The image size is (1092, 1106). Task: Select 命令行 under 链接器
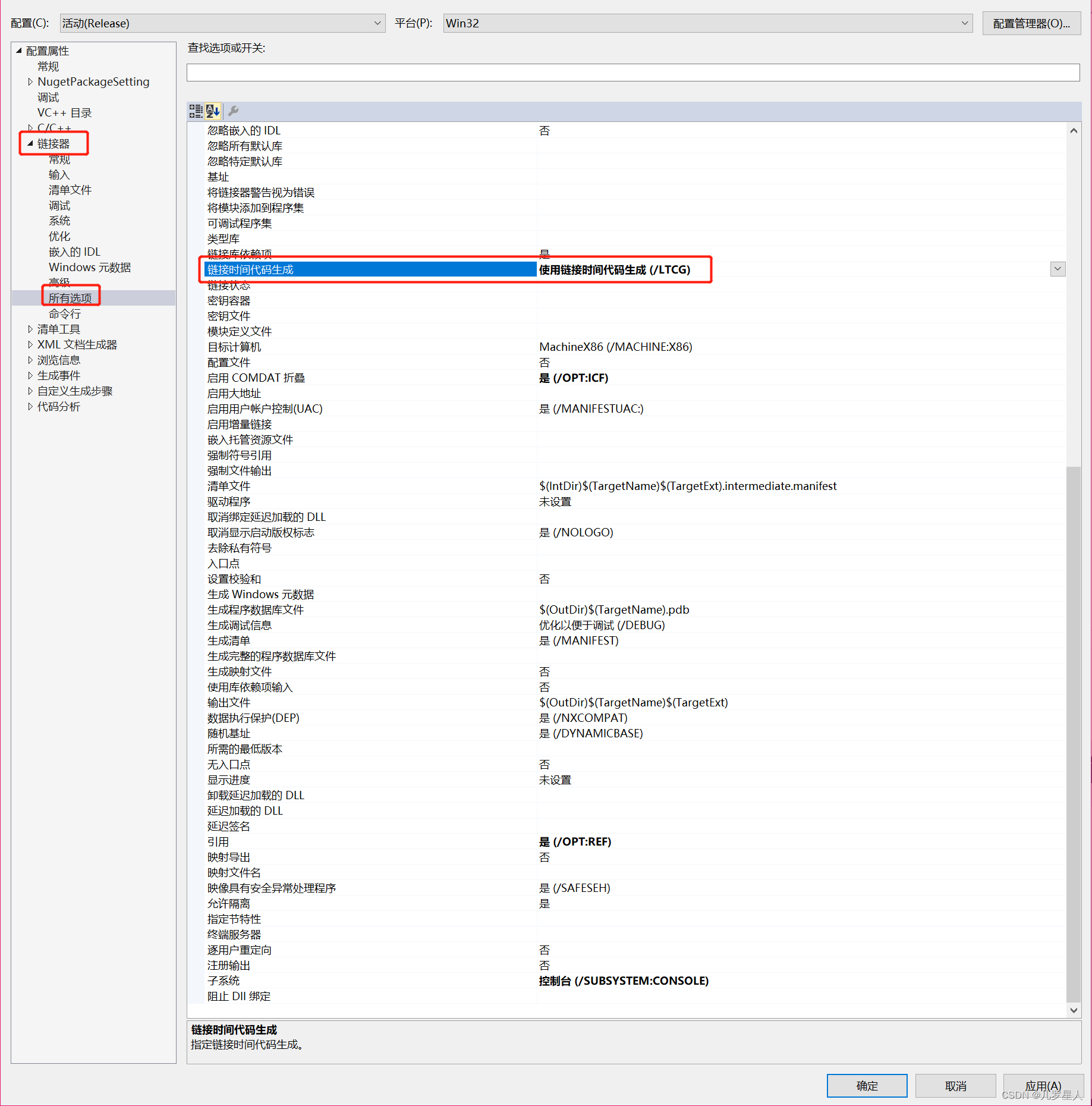[65, 313]
